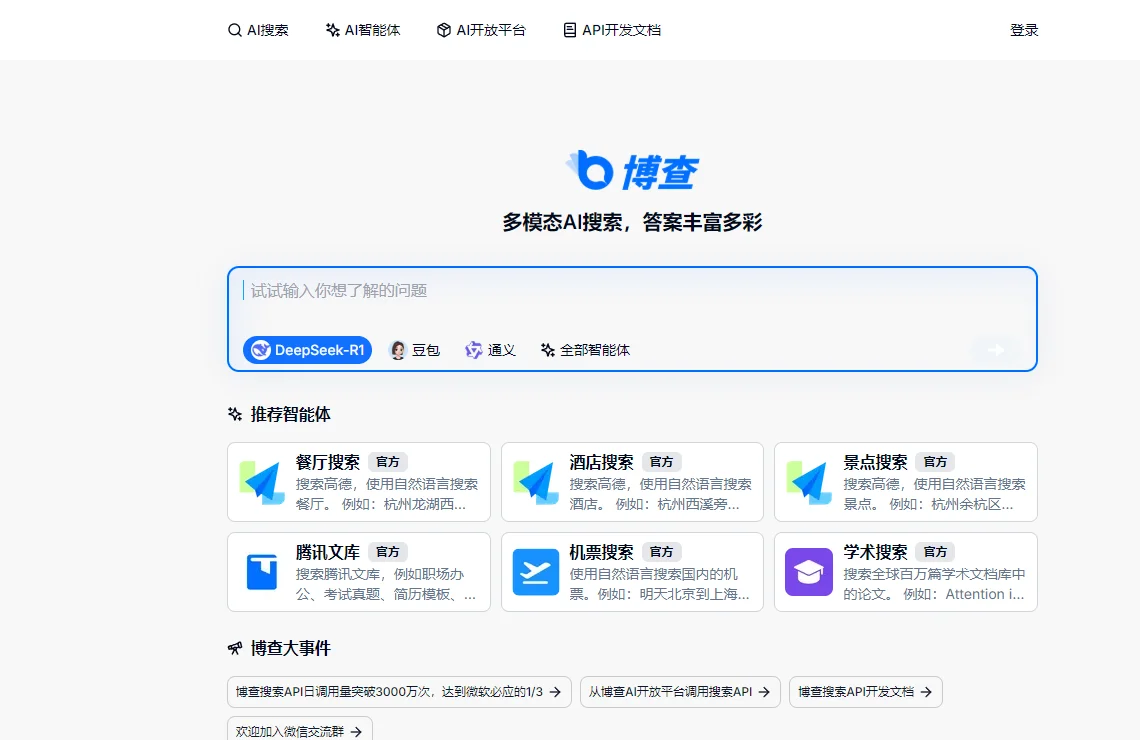1140x740 pixels.
Task: Click the send arrow button in search box
Action: pos(996,350)
